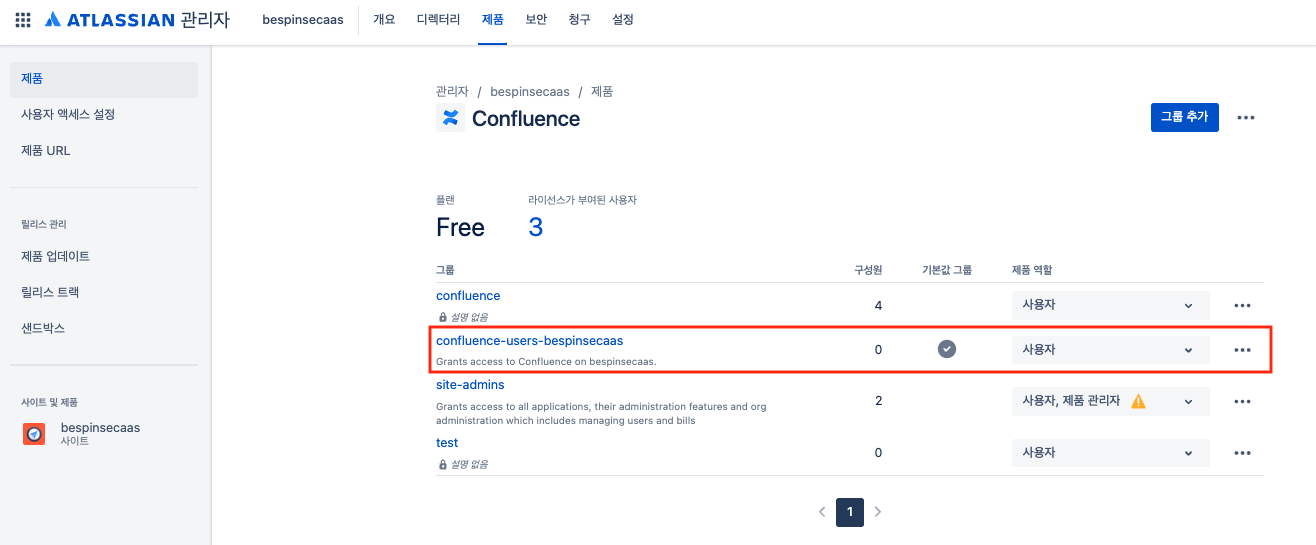1316x545 pixels.
Task: Open more options for site-admins row
Action: (1242, 401)
